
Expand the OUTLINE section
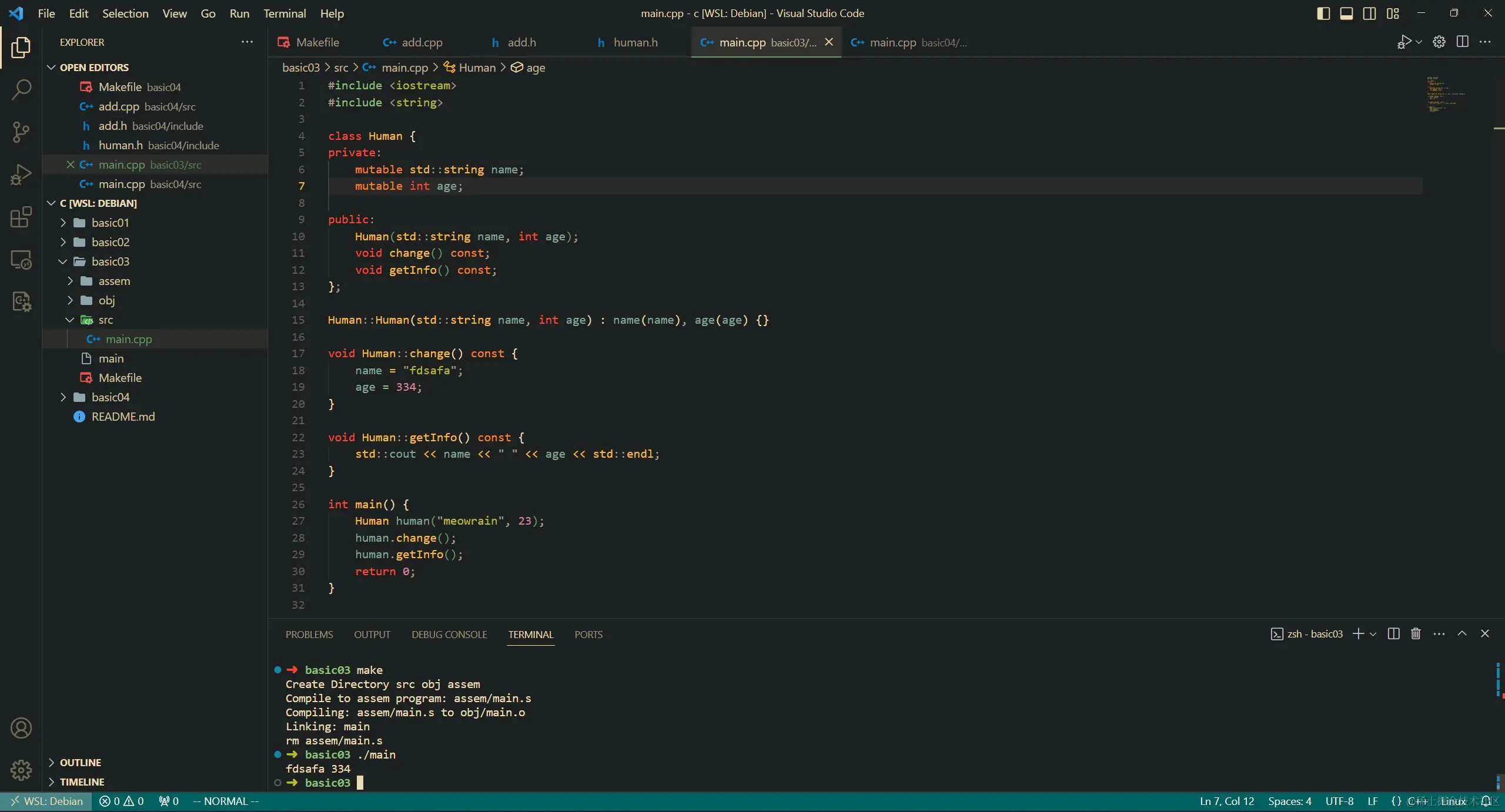tap(81, 763)
